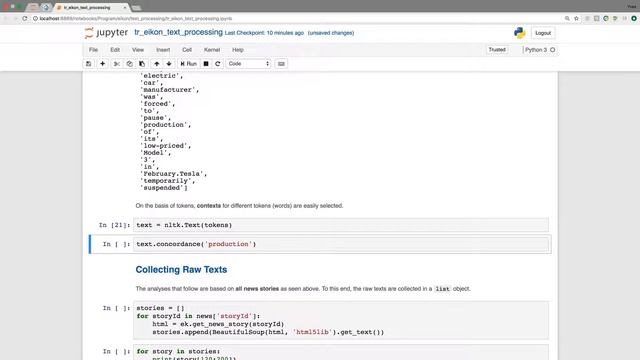
Task: Move selected cell up with the arrow icon
Action: point(156,64)
